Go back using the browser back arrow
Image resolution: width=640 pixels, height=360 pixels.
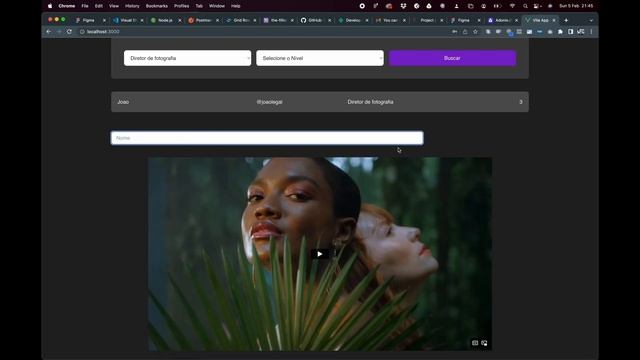tap(49, 31)
